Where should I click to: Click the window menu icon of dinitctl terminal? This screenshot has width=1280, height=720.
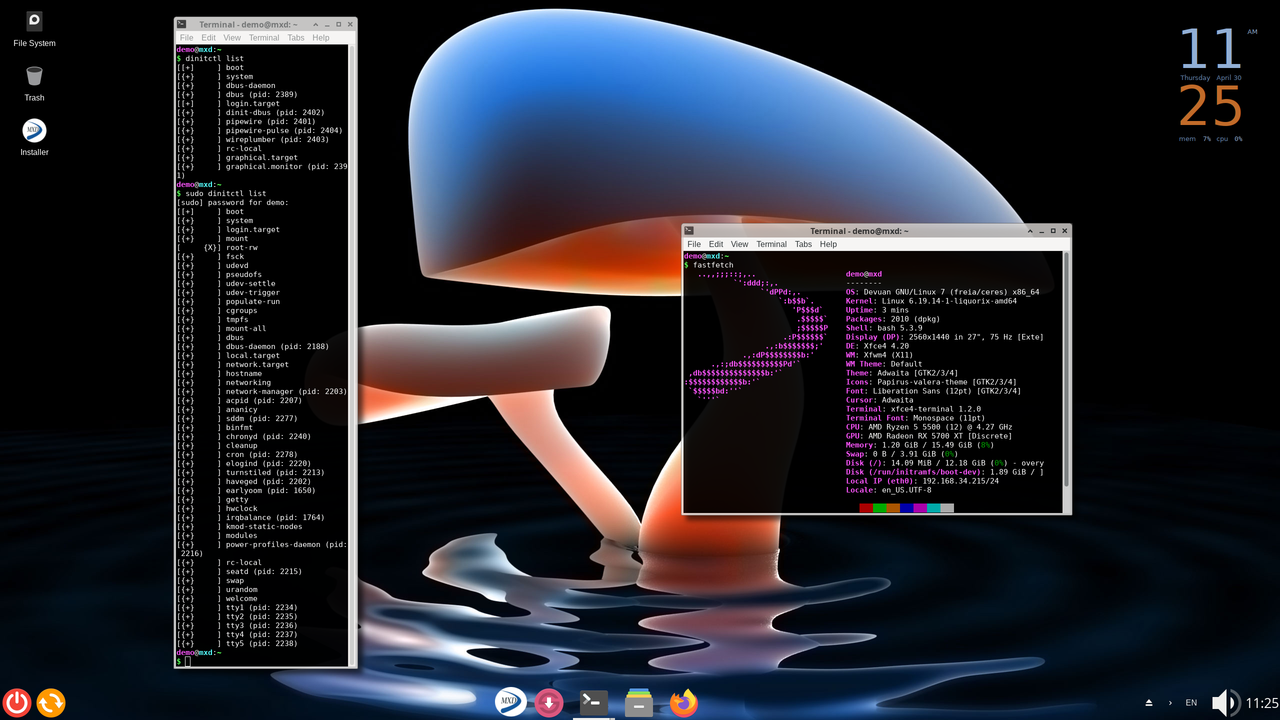[x=181, y=24]
